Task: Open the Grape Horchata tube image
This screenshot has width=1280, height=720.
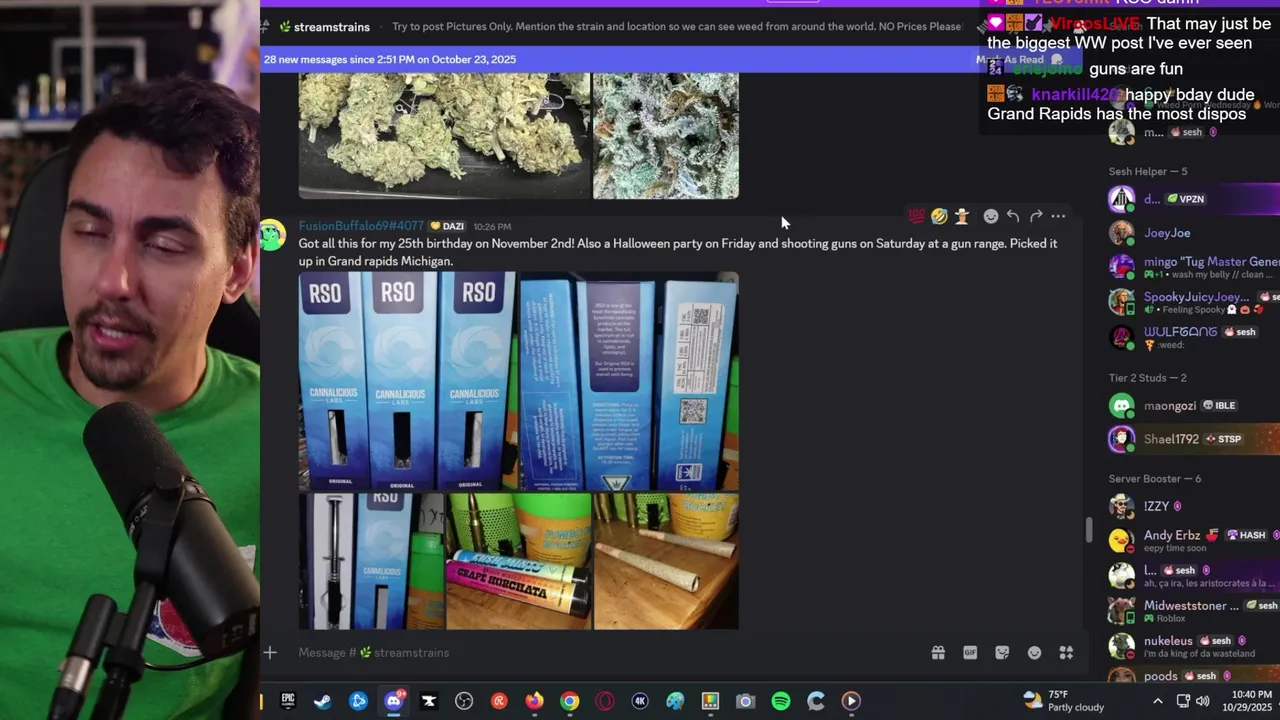Action: (x=519, y=561)
